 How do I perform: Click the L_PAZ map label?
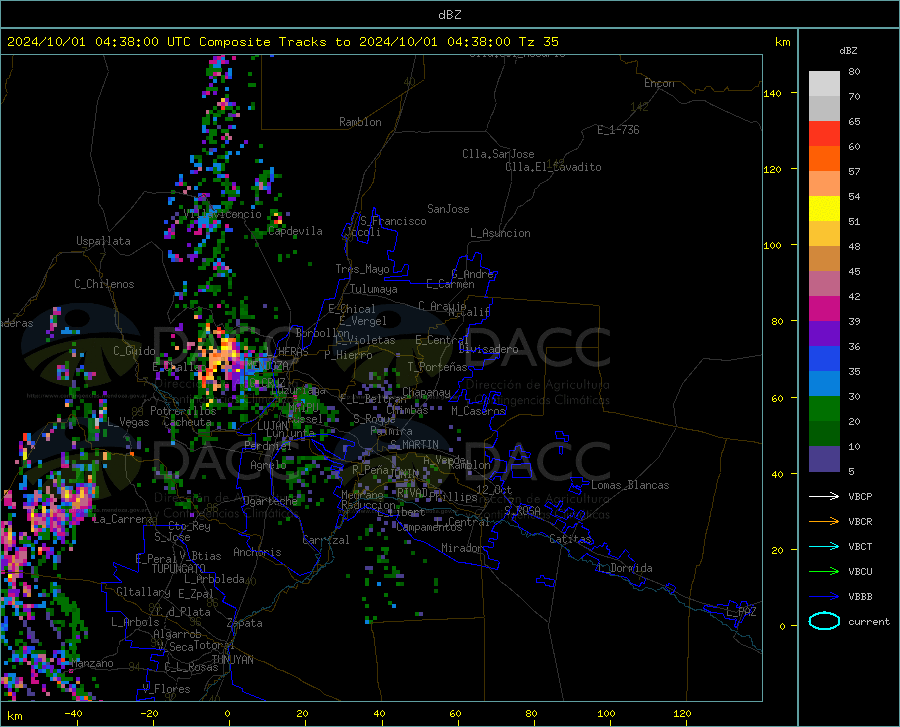(741, 612)
